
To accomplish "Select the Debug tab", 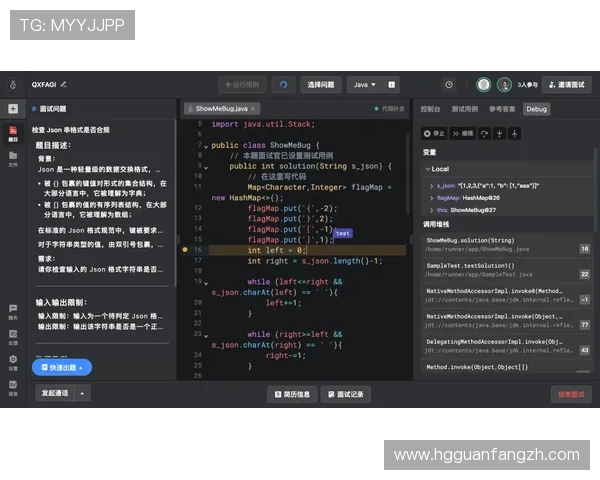I will [x=536, y=109].
